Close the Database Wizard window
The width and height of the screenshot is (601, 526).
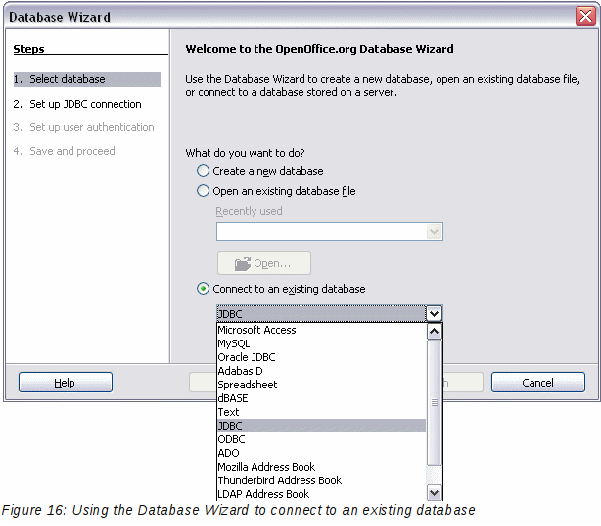pyautogui.click(x=586, y=16)
